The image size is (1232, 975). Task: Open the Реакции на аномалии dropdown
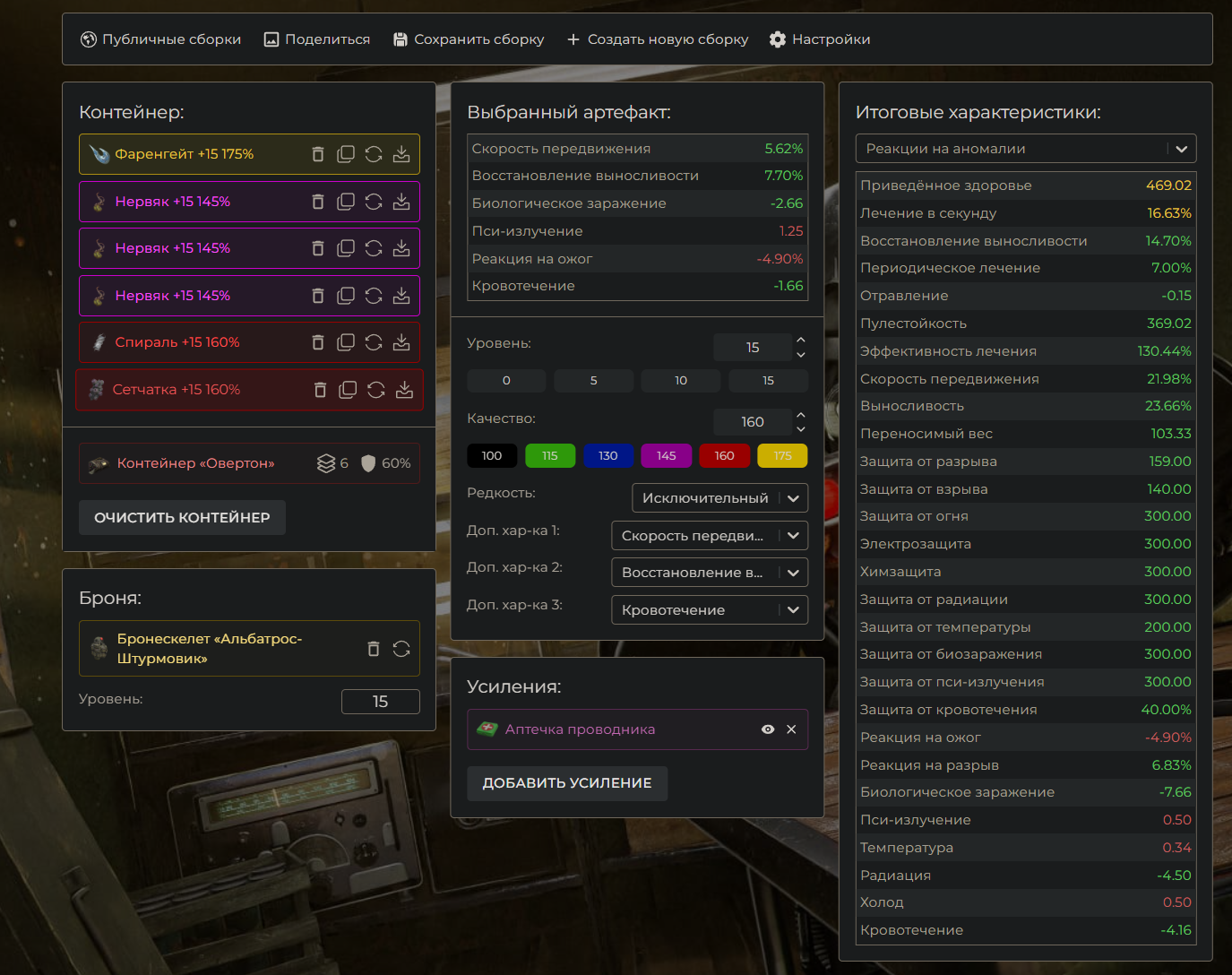click(x=1026, y=149)
